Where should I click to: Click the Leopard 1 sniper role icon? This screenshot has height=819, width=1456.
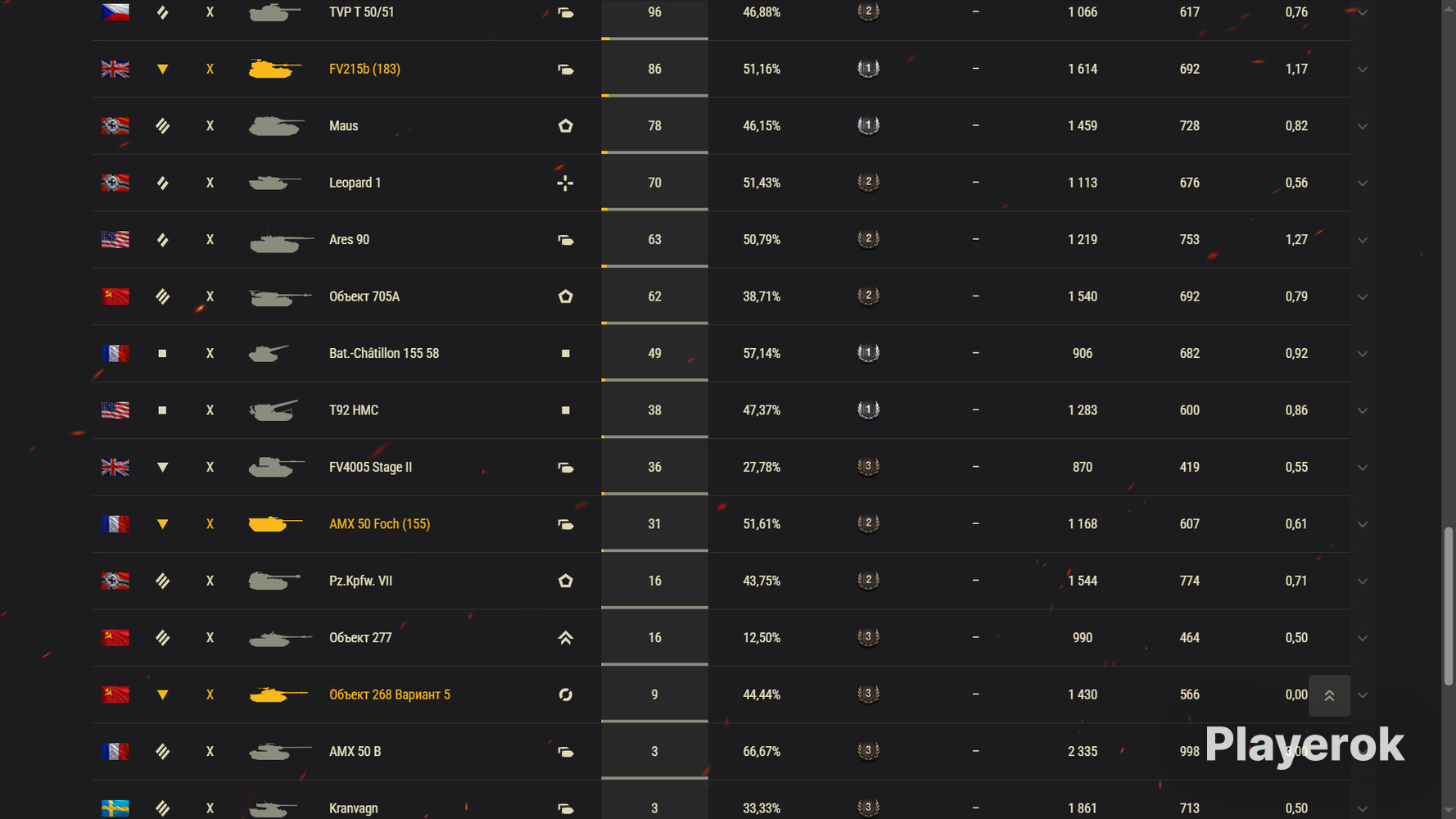tap(565, 183)
